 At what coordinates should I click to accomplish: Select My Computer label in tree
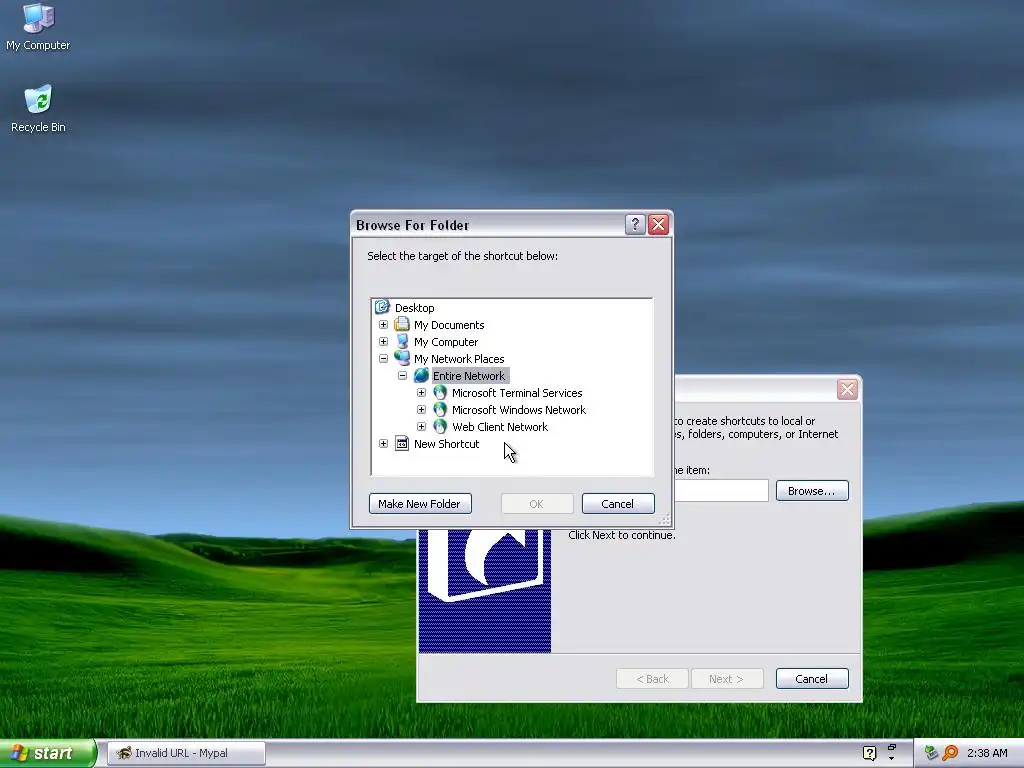click(x=445, y=342)
